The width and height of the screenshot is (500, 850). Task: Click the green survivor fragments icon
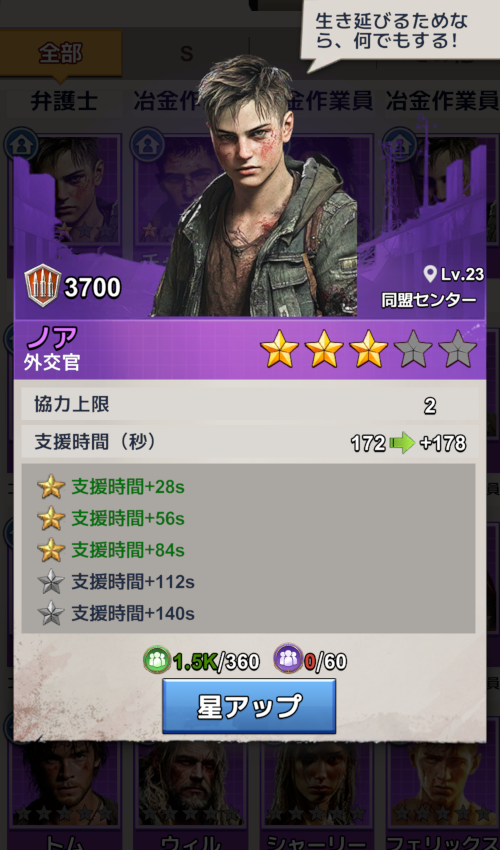coord(157,659)
